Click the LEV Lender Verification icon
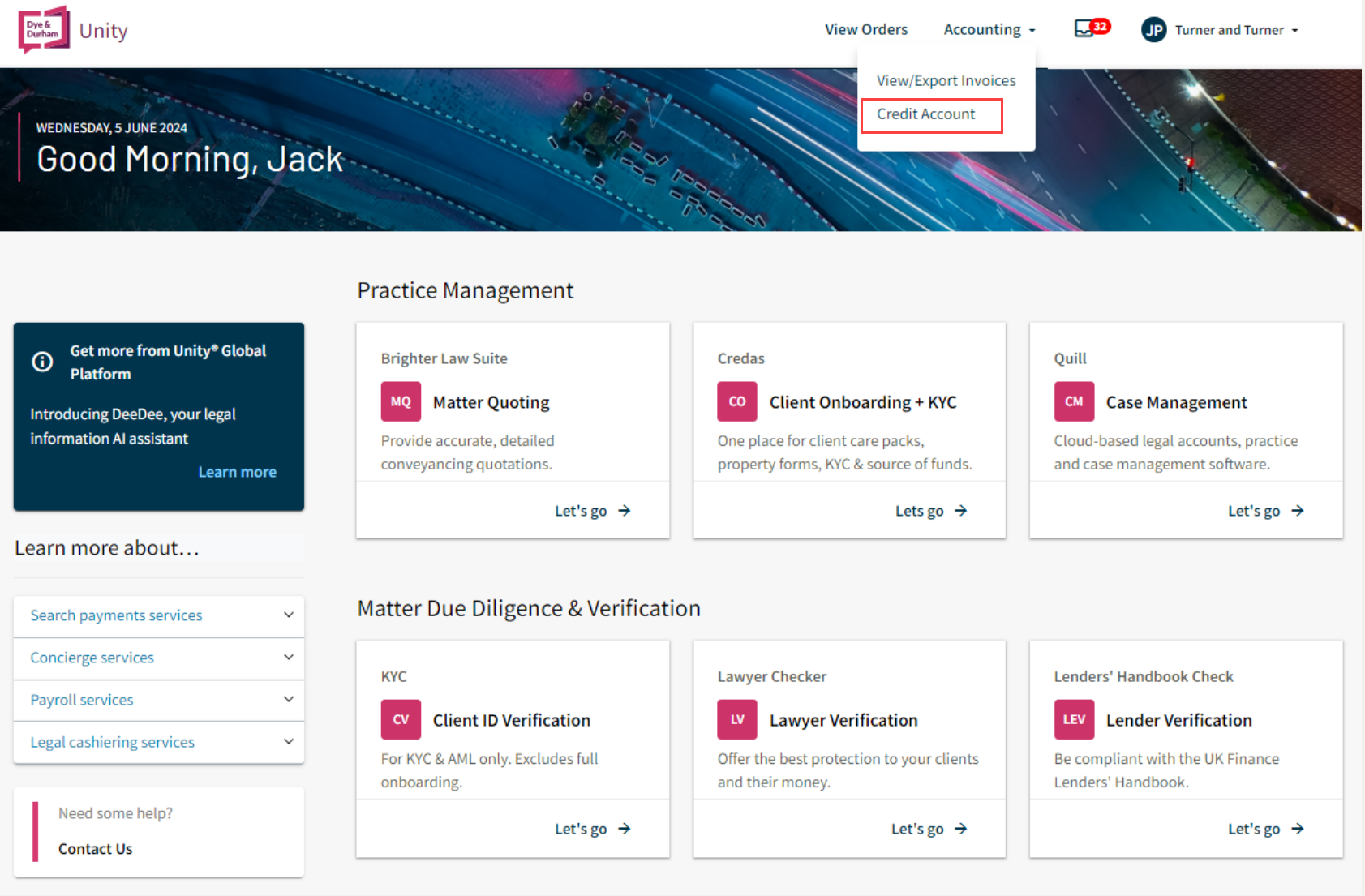Image resolution: width=1365 pixels, height=896 pixels. coord(1074,719)
